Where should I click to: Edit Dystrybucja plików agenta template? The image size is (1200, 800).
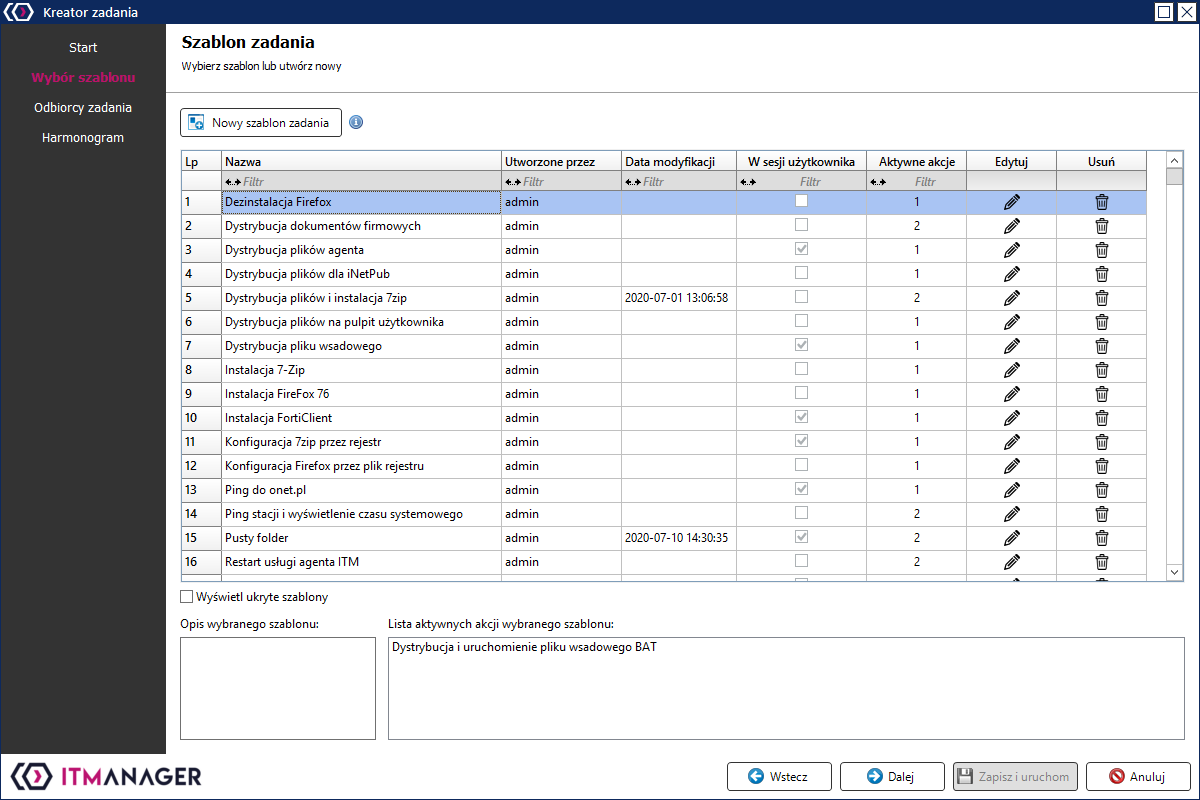(x=1011, y=250)
